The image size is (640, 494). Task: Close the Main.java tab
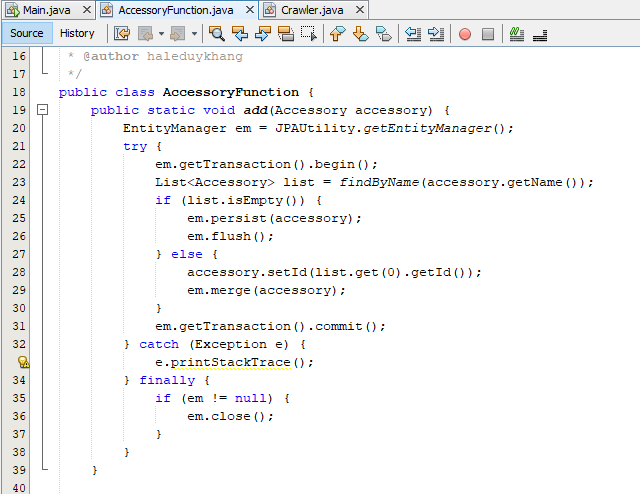point(87,10)
